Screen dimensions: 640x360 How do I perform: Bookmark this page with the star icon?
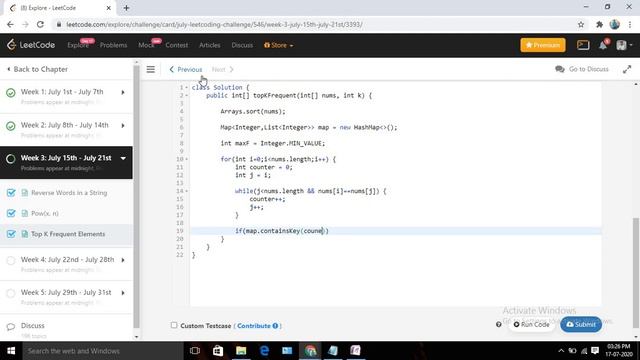pyautogui.click(x=581, y=24)
